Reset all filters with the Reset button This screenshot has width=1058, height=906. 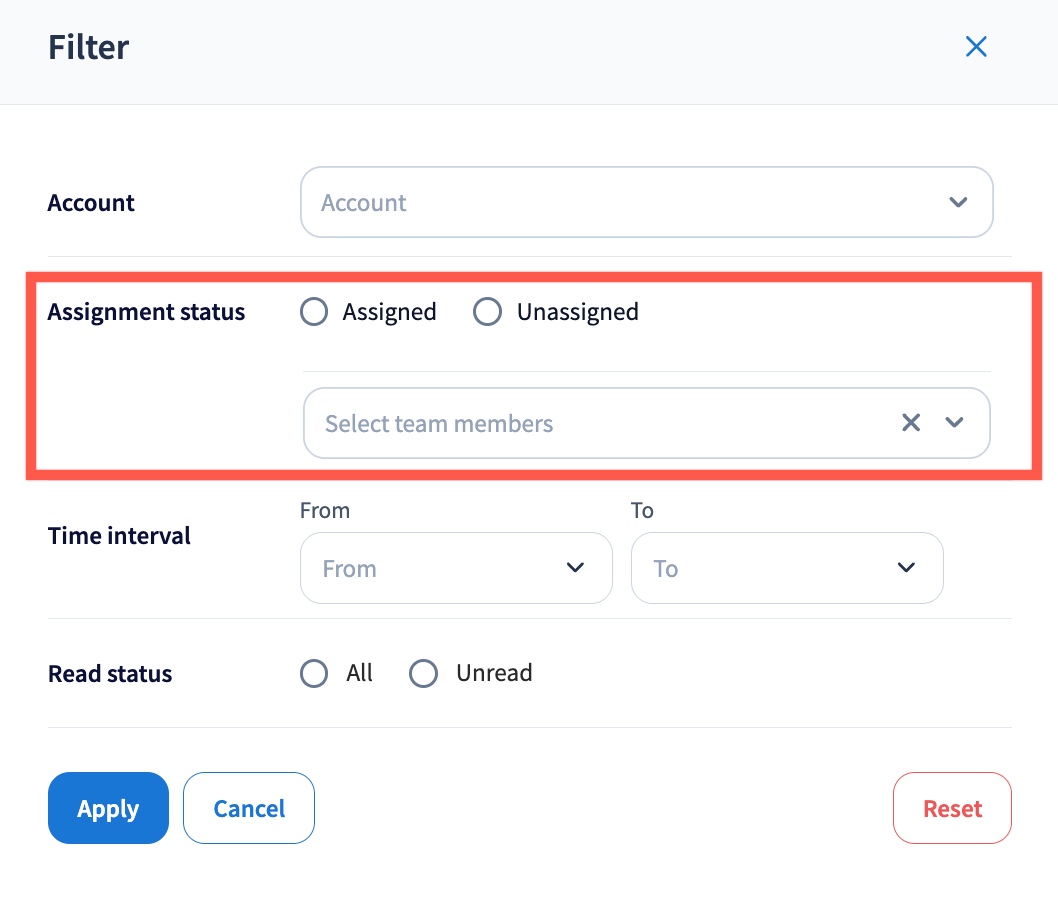point(952,808)
